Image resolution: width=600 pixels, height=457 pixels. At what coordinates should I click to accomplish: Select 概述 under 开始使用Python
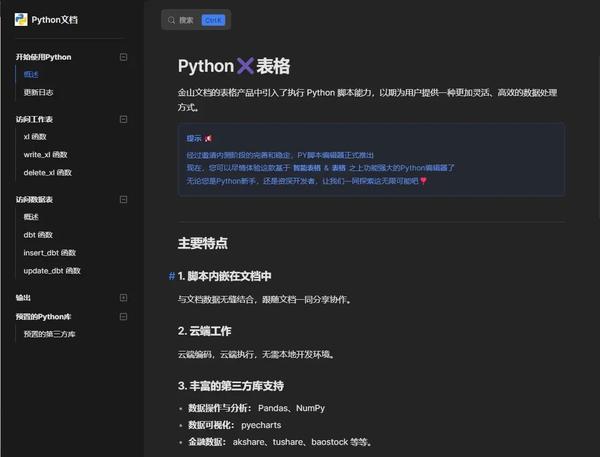[x=31, y=74]
